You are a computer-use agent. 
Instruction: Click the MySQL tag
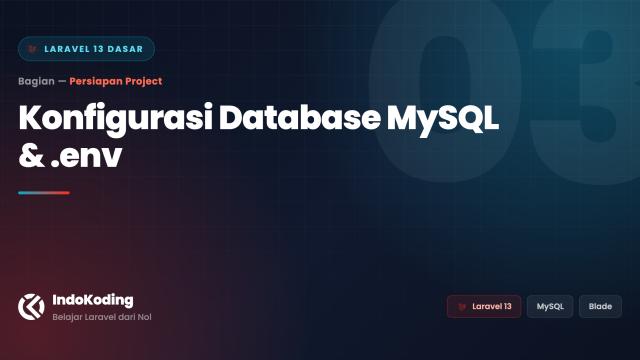pos(550,307)
